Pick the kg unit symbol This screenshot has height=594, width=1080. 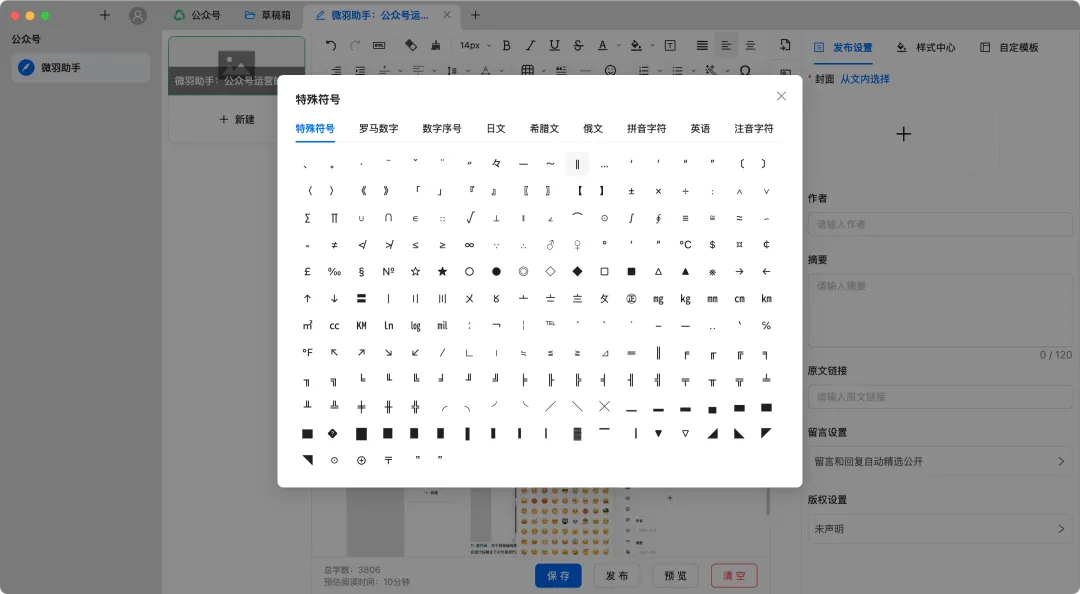(x=685, y=298)
